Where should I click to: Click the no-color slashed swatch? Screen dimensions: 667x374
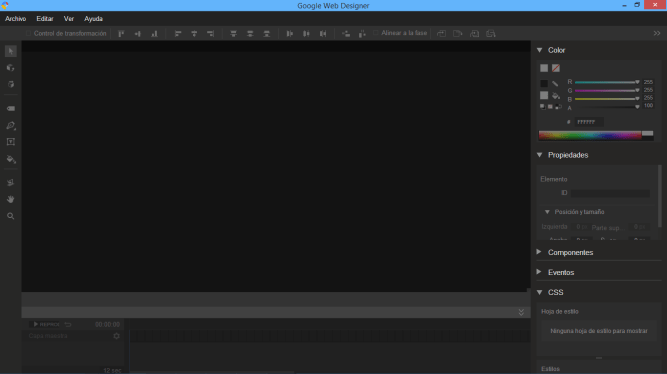556,68
